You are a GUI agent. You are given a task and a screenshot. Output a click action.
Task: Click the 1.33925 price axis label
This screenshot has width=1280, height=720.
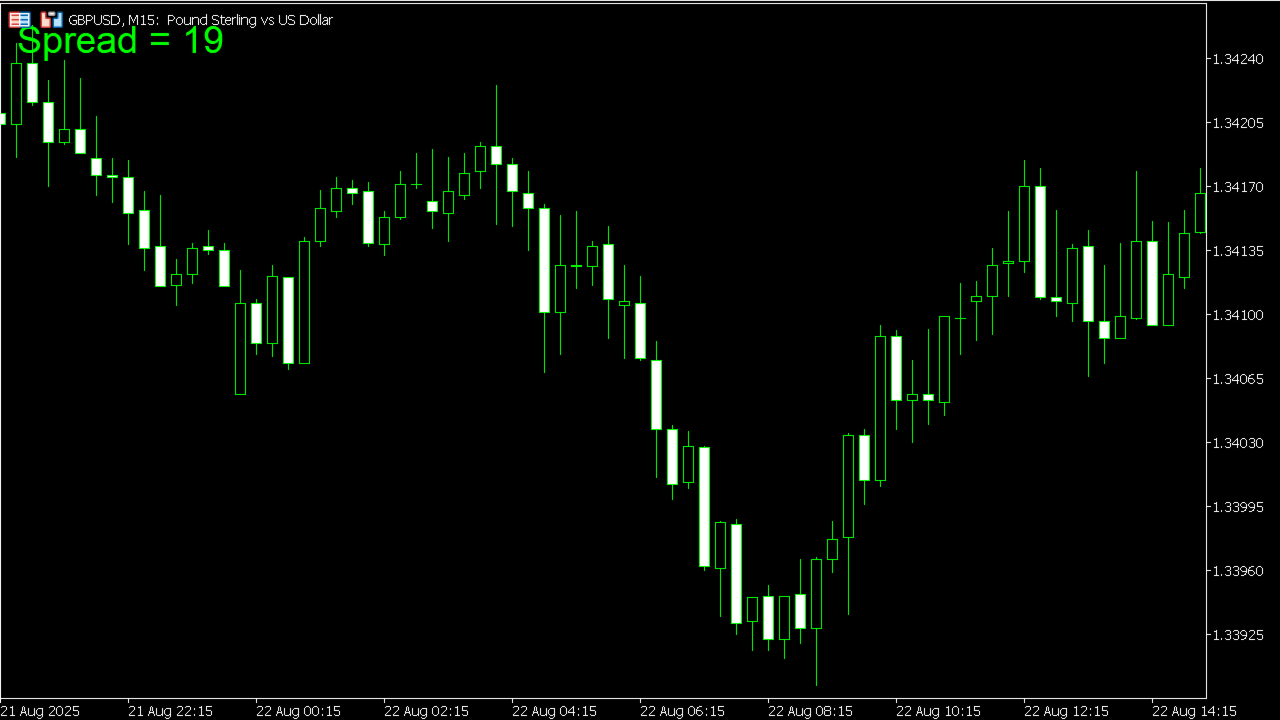point(1238,635)
